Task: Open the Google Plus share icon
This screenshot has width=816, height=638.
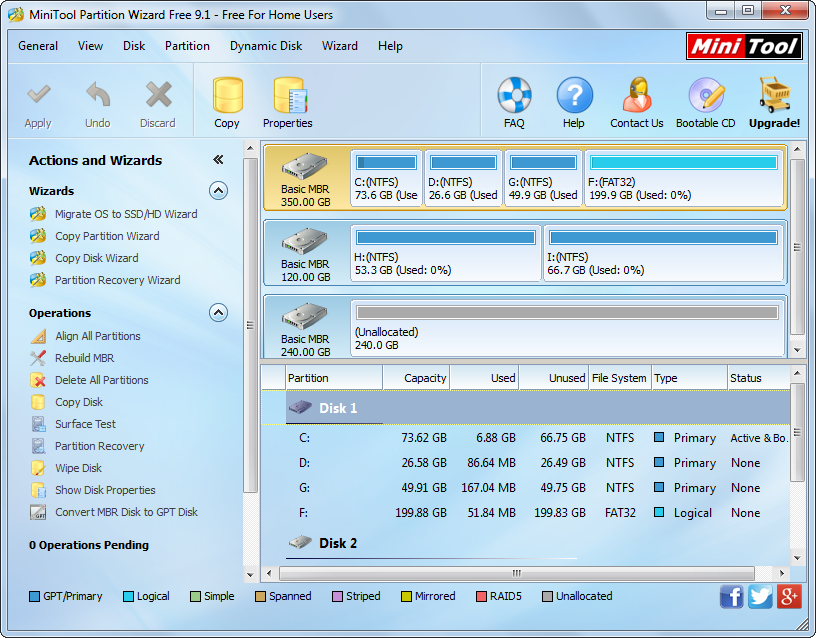Action: pyautogui.click(x=789, y=596)
